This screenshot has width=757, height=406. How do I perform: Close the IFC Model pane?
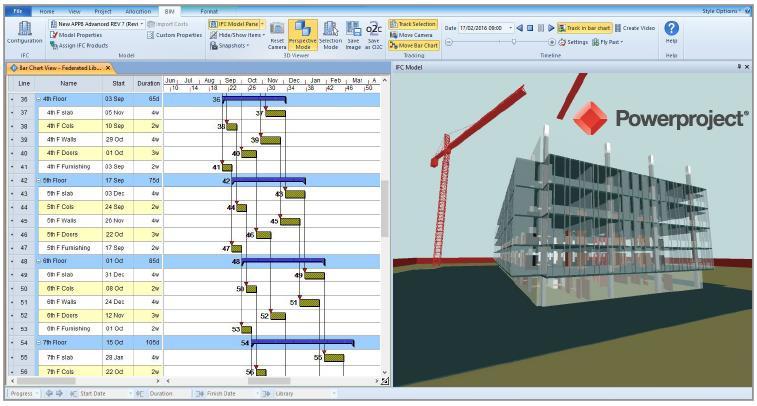747,67
